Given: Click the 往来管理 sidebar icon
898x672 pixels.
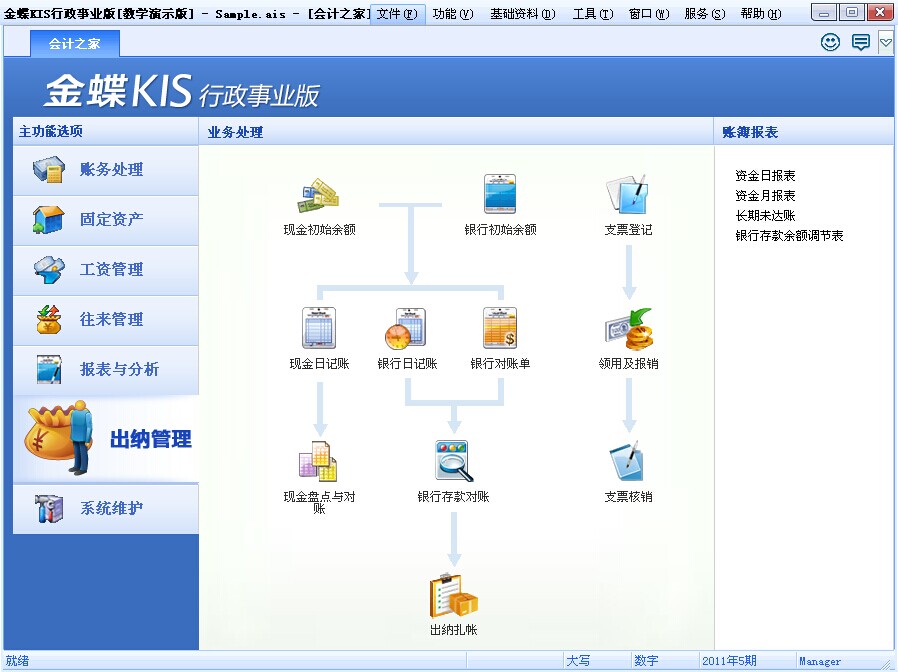Looking at the screenshot, I should tap(49, 319).
